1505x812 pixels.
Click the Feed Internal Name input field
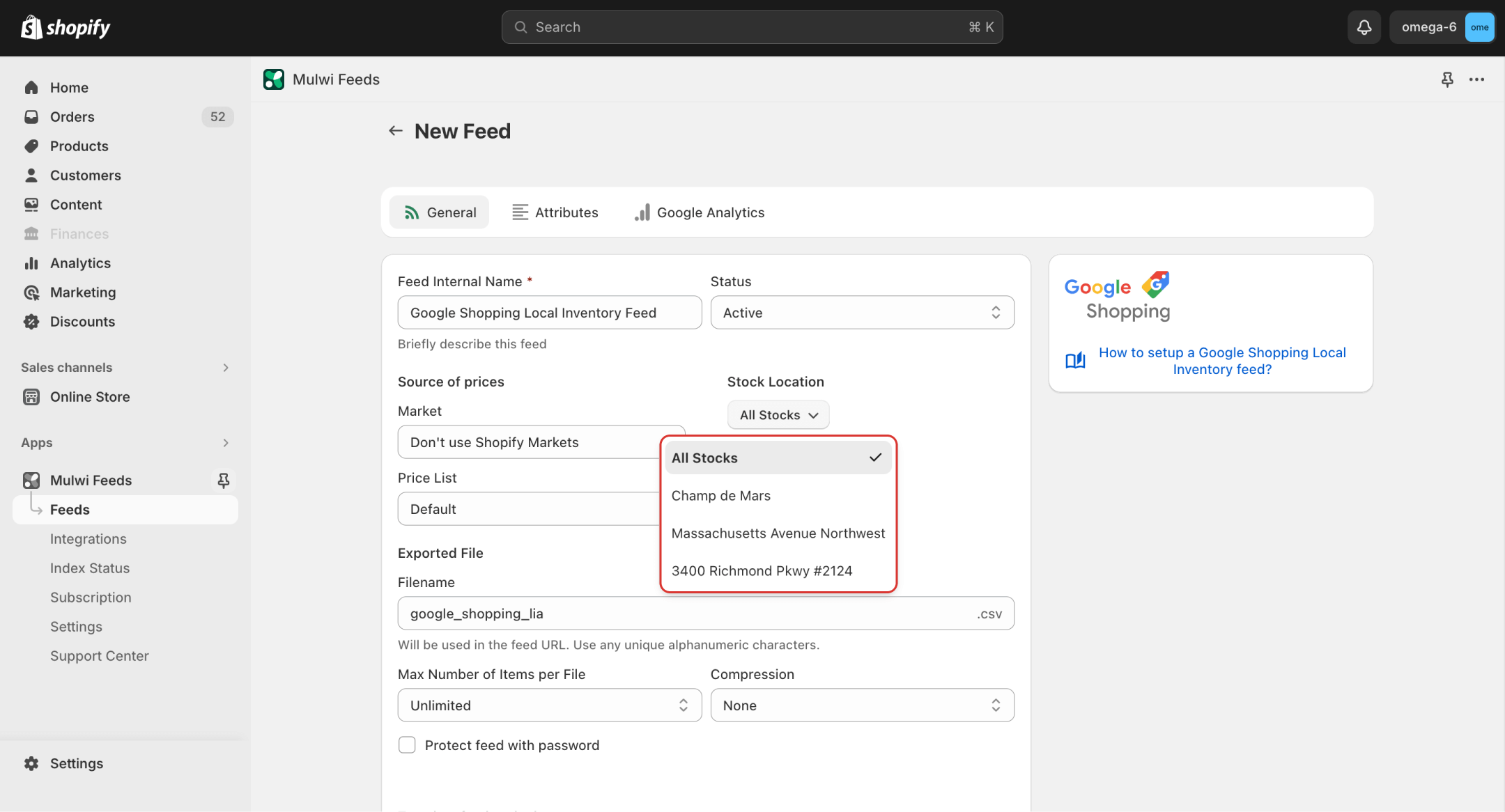click(x=549, y=313)
